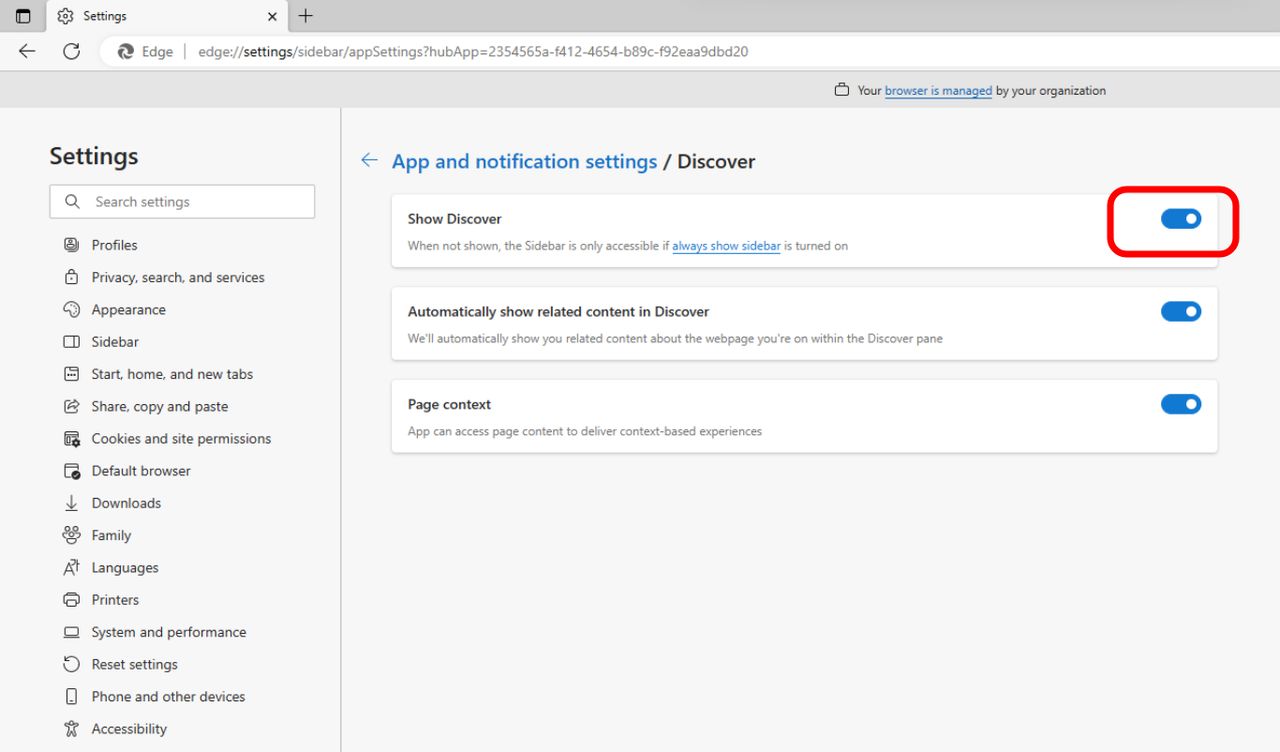Turn off the Show Discover toggle
1280x752 pixels.
[x=1180, y=219]
